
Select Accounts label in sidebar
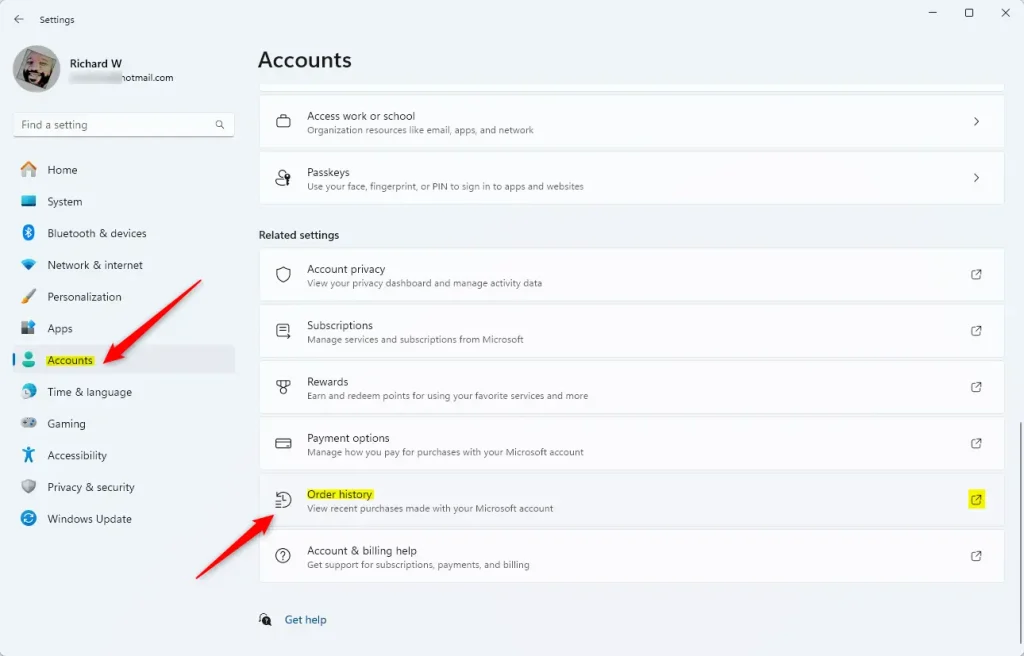point(70,360)
